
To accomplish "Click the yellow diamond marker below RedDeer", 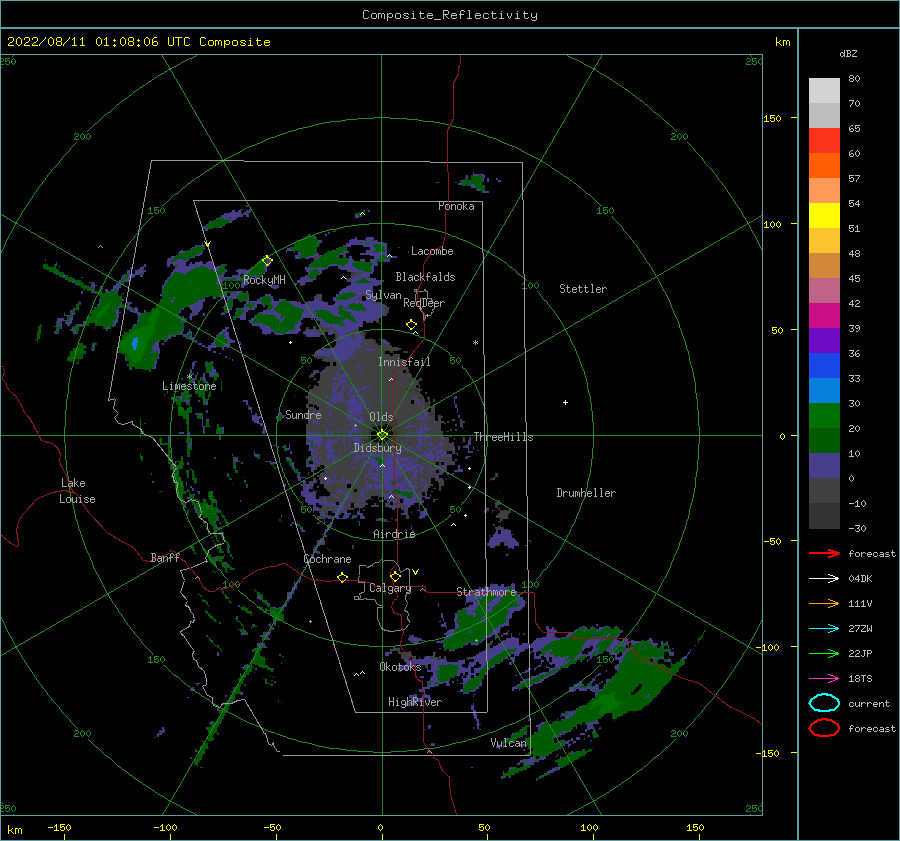I will point(411,325).
